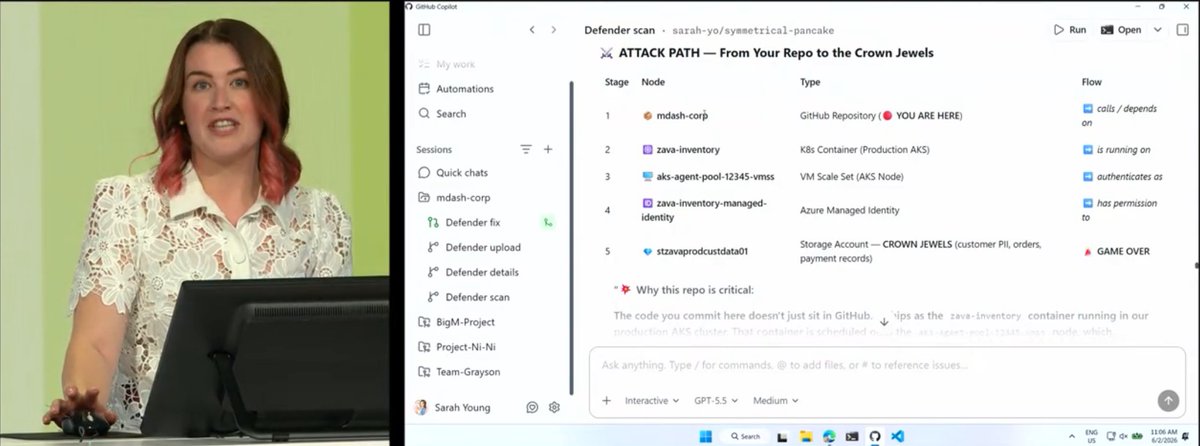Open the Defender scan session in sidebar
Screen dimensions: 1200x446
pyautogui.click(x=469, y=297)
